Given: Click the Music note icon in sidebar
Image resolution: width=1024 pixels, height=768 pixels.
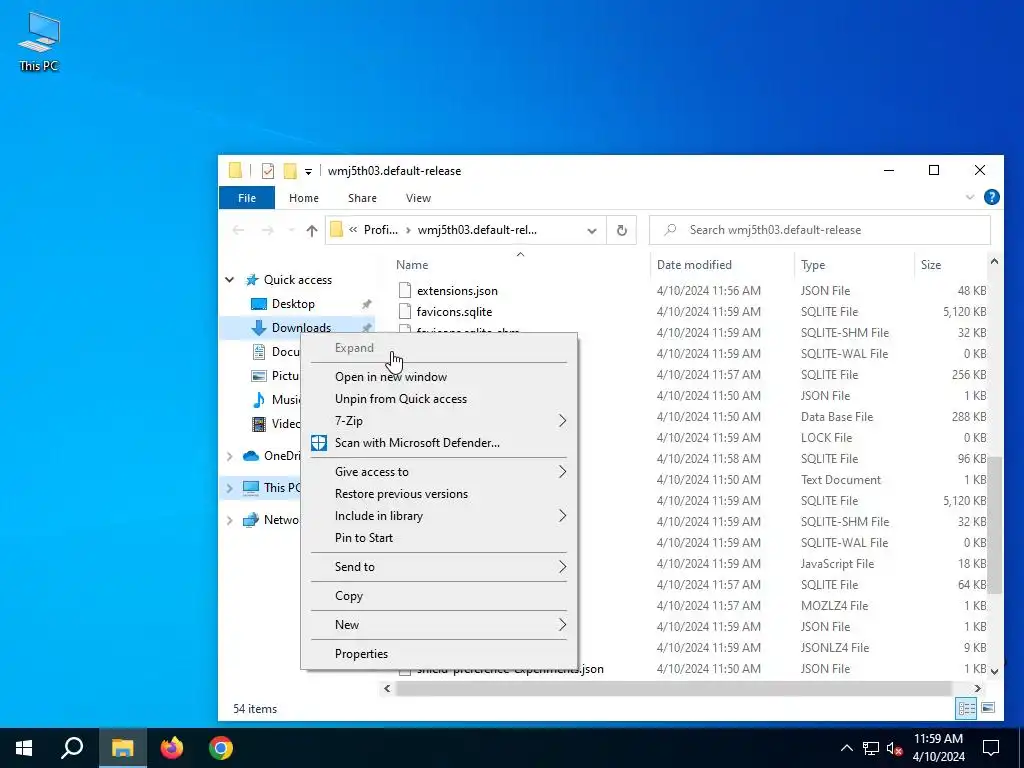Looking at the screenshot, I should click(x=259, y=400).
